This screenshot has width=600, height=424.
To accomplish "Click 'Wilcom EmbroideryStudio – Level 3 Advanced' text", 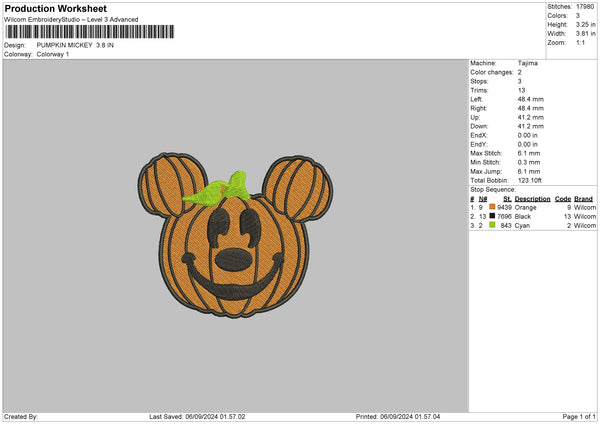I will 71,20.
